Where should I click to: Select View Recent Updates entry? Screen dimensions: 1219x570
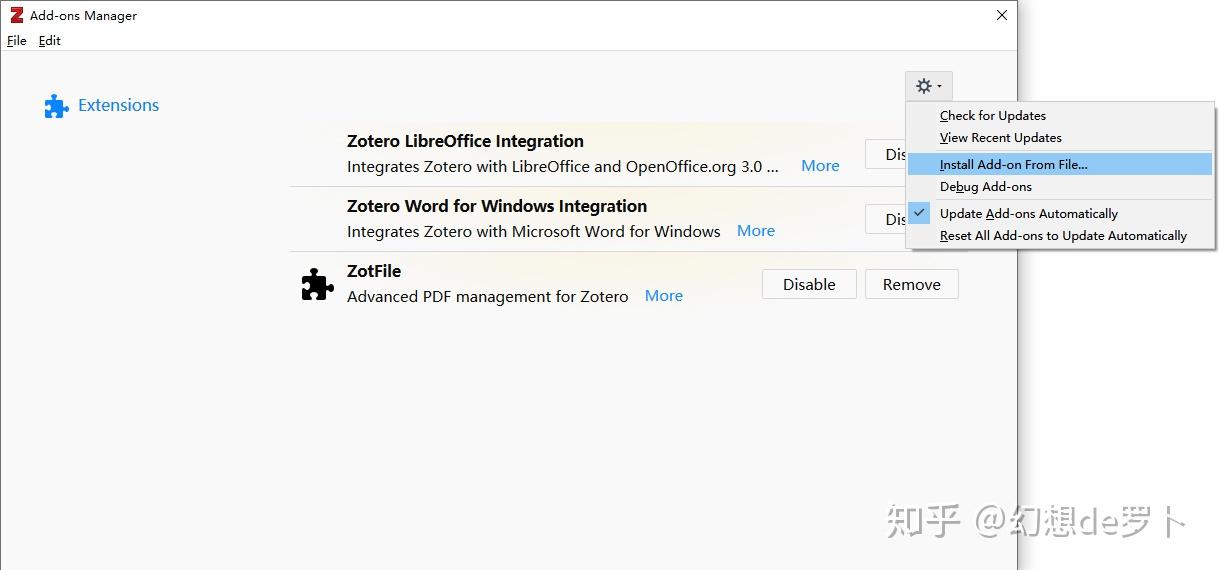1000,137
